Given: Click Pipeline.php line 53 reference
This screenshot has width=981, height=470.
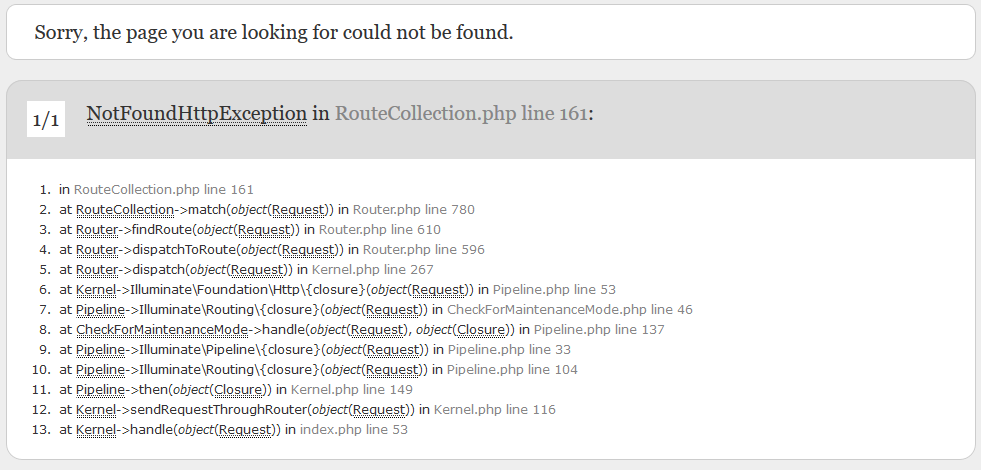Looking at the screenshot, I should coord(554,290).
